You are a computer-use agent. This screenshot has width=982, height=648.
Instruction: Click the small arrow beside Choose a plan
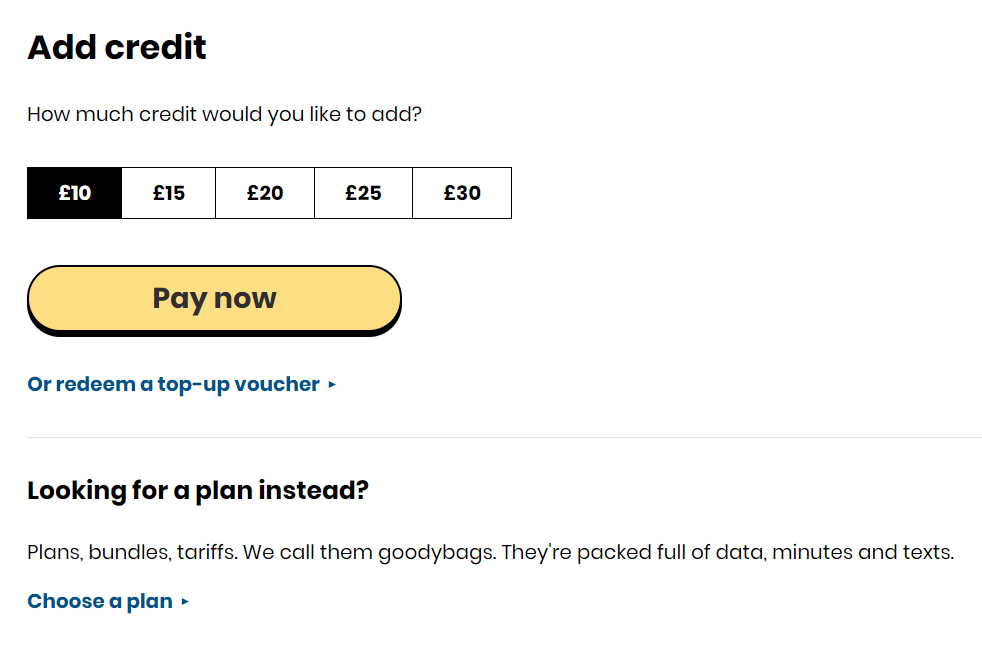click(x=185, y=602)
